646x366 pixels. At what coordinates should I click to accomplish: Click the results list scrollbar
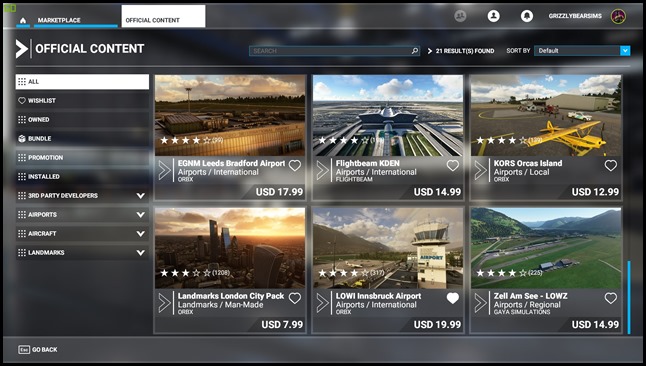(629, 297)
